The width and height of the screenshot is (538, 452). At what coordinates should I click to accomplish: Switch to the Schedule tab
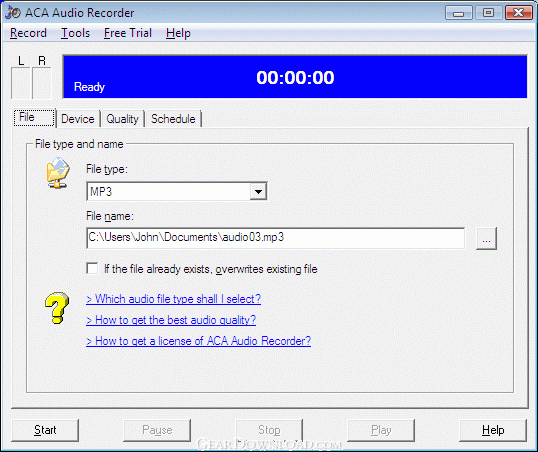tap(173, 119)
